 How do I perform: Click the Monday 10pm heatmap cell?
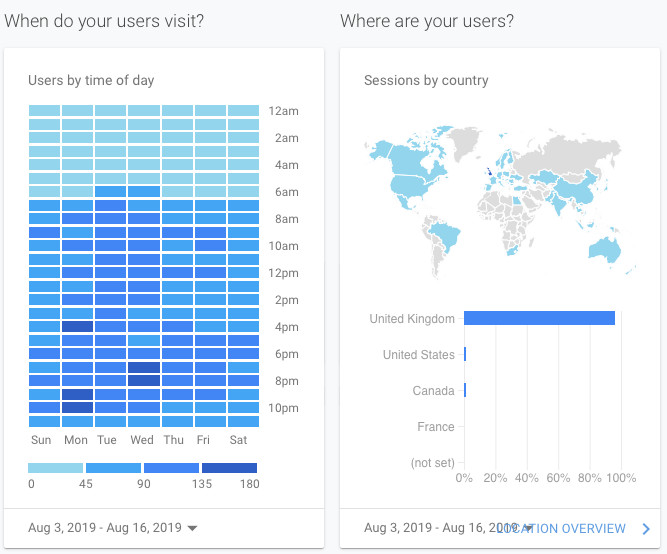tap(78, 407)
